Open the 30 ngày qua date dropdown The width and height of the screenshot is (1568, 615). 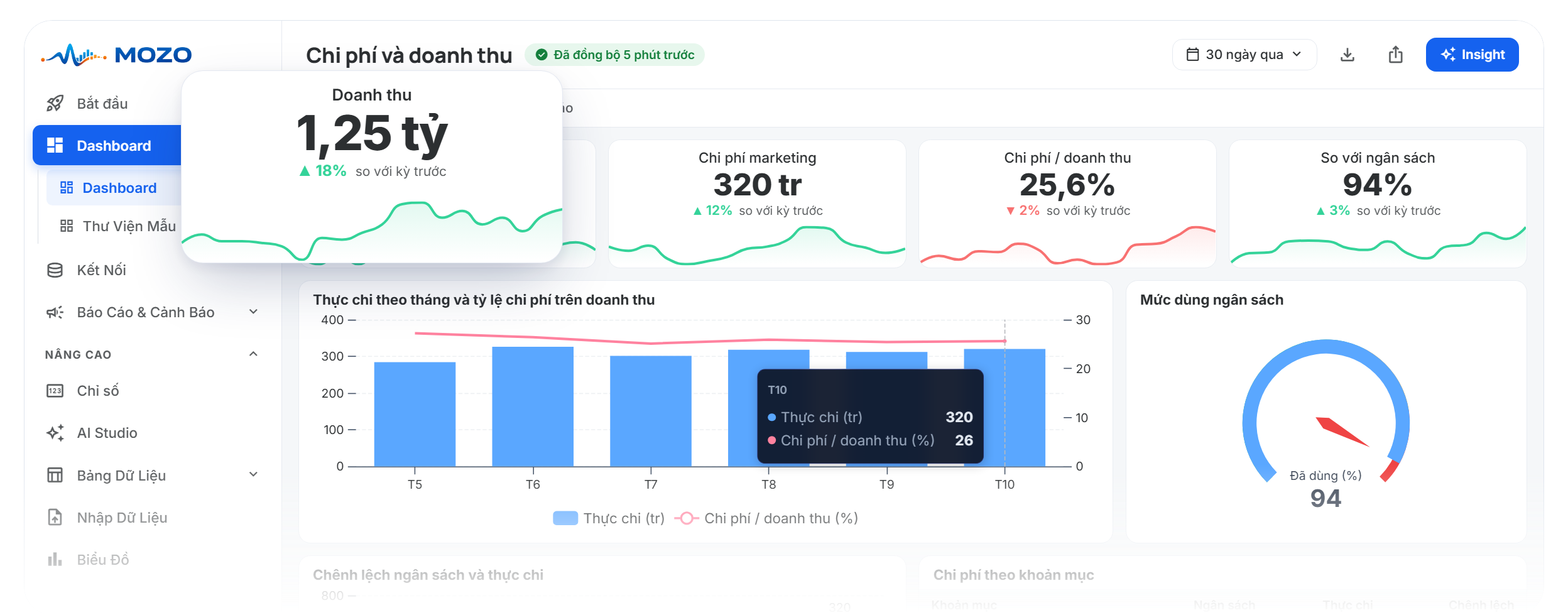coord(1244,55)
